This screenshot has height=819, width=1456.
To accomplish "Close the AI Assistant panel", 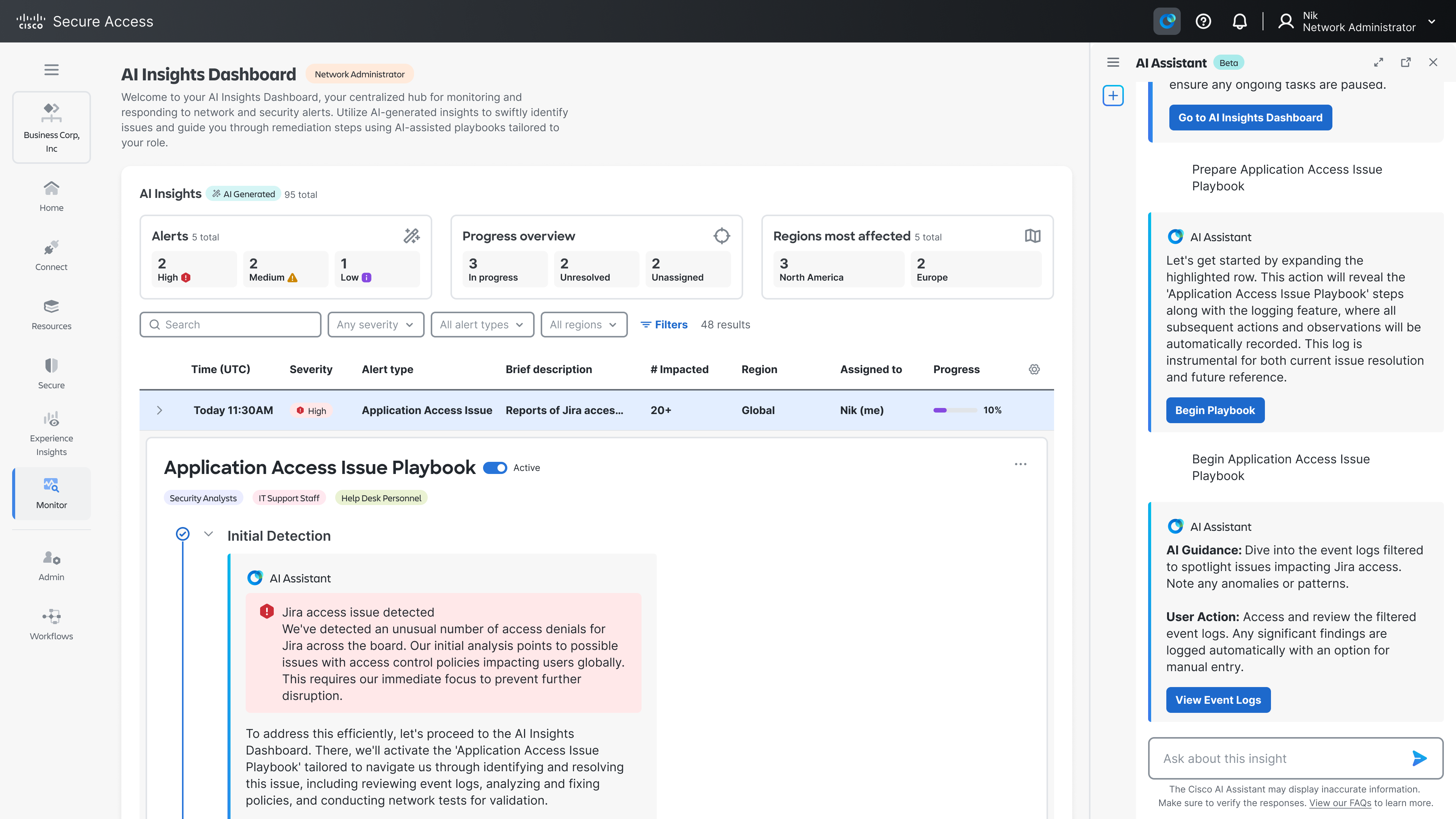I will point(1433,63).
